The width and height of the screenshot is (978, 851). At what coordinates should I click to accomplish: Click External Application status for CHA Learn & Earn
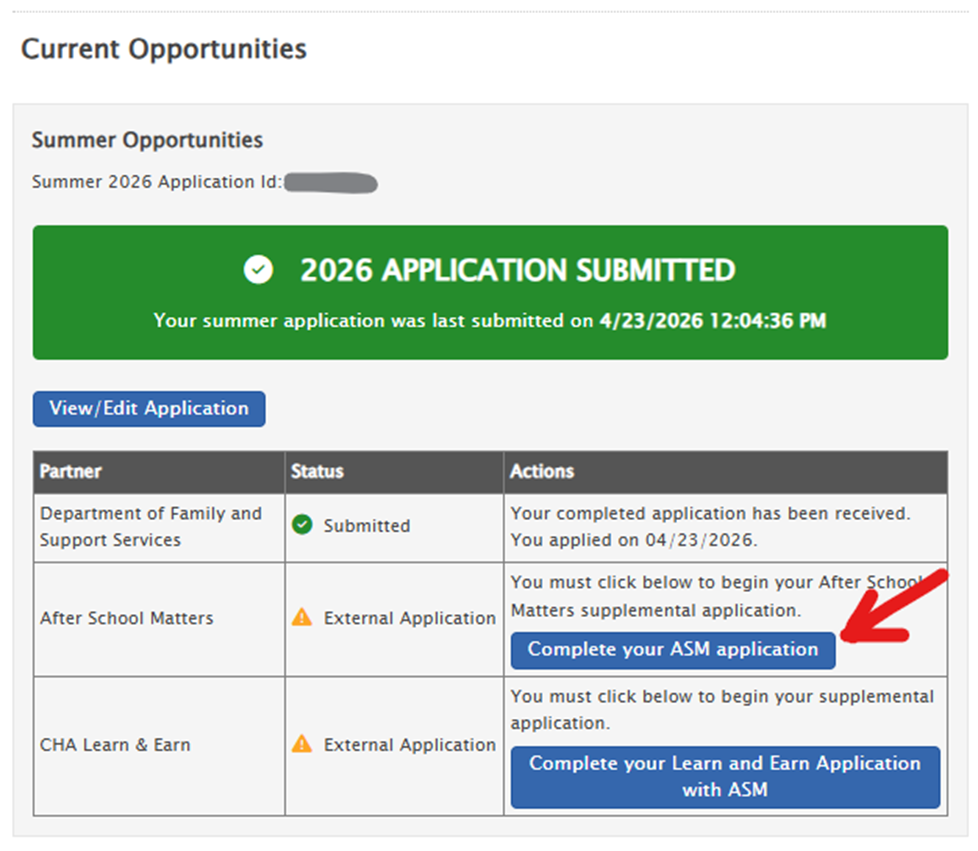coord(409,745)
